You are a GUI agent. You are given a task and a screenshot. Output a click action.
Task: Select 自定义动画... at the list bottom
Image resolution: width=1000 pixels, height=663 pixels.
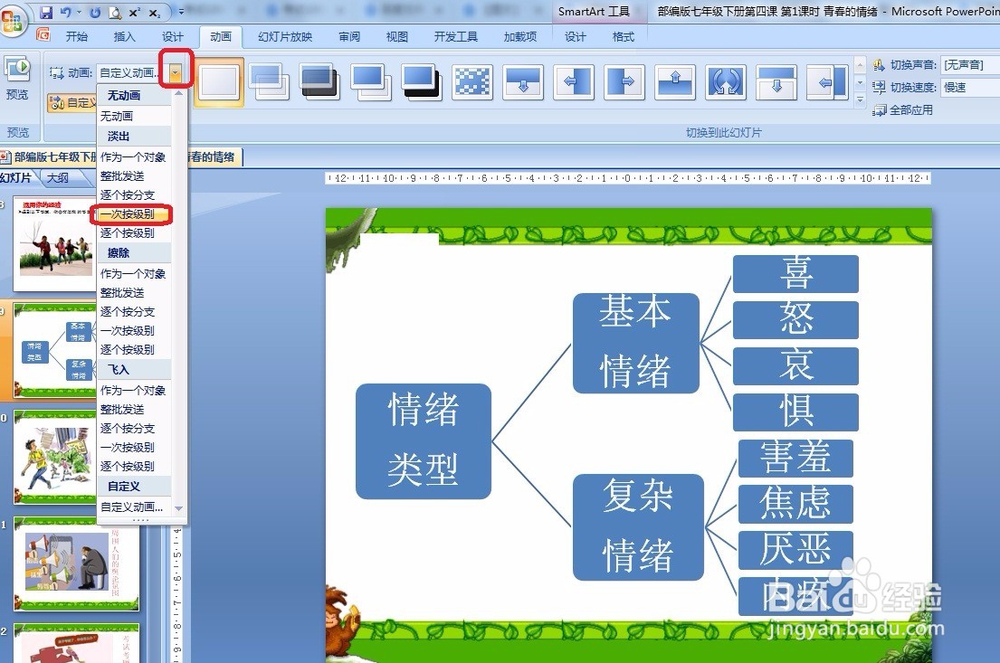[134, 507]
